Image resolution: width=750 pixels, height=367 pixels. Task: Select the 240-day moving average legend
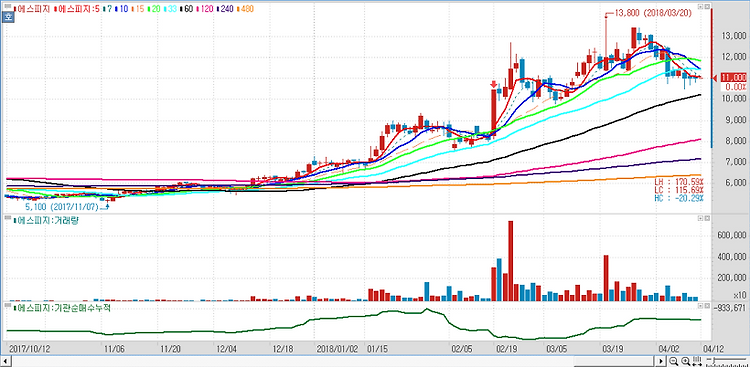coord(225,9)
